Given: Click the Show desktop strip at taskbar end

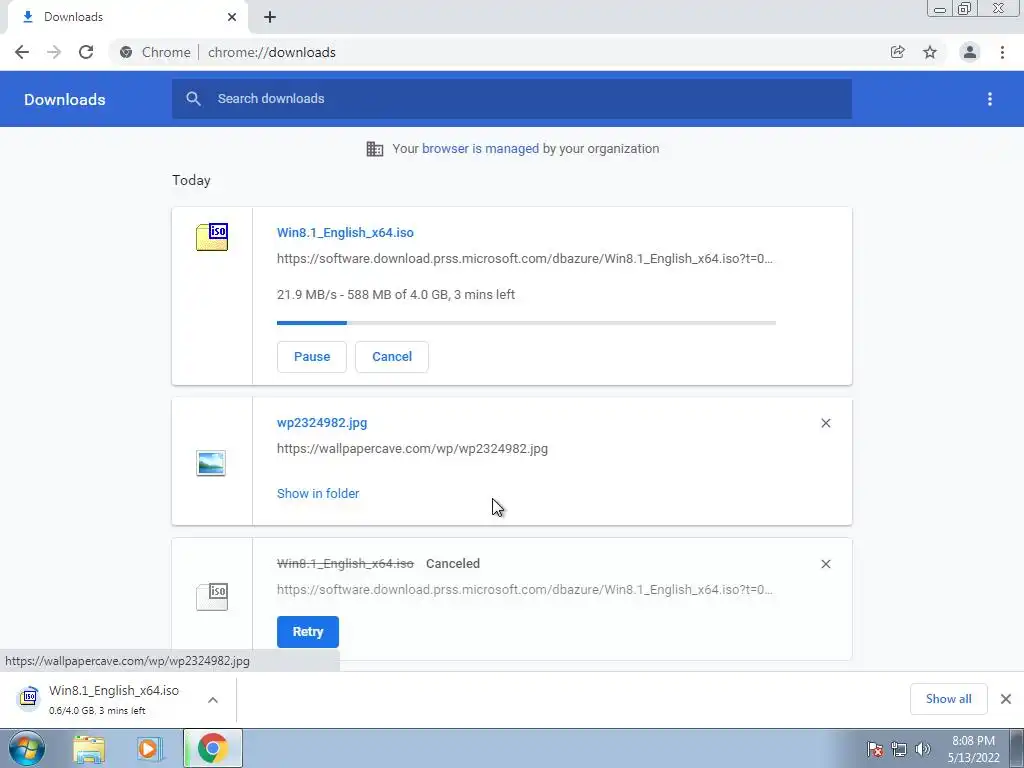Looking at the screenshot, I should 1016,748.
